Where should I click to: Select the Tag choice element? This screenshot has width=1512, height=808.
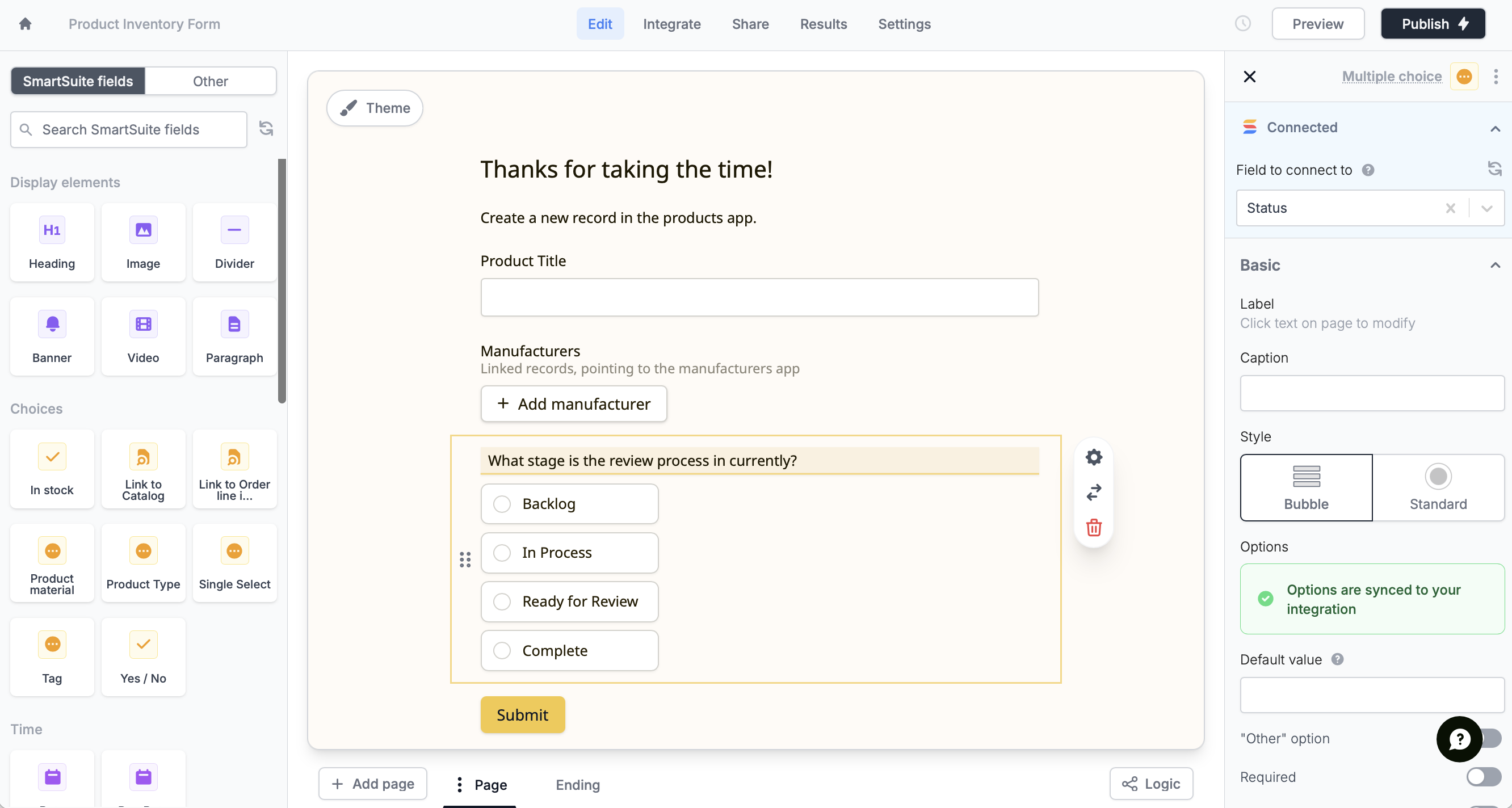coord(52,657)
